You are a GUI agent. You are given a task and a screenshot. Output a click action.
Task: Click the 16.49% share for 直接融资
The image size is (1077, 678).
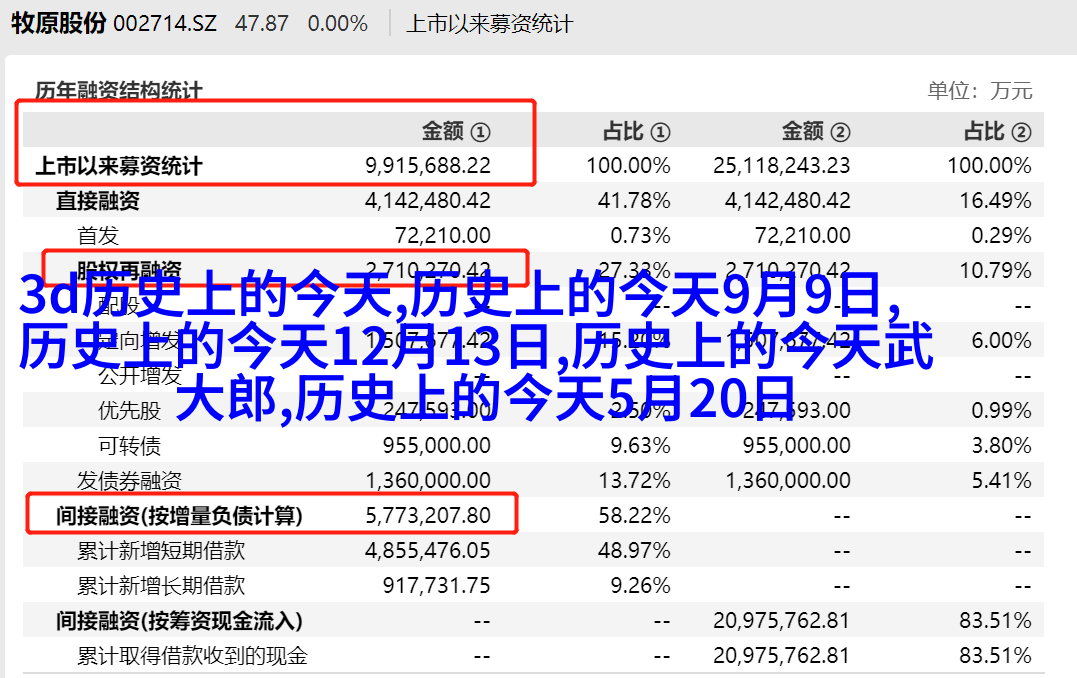(x=995, y=201)
